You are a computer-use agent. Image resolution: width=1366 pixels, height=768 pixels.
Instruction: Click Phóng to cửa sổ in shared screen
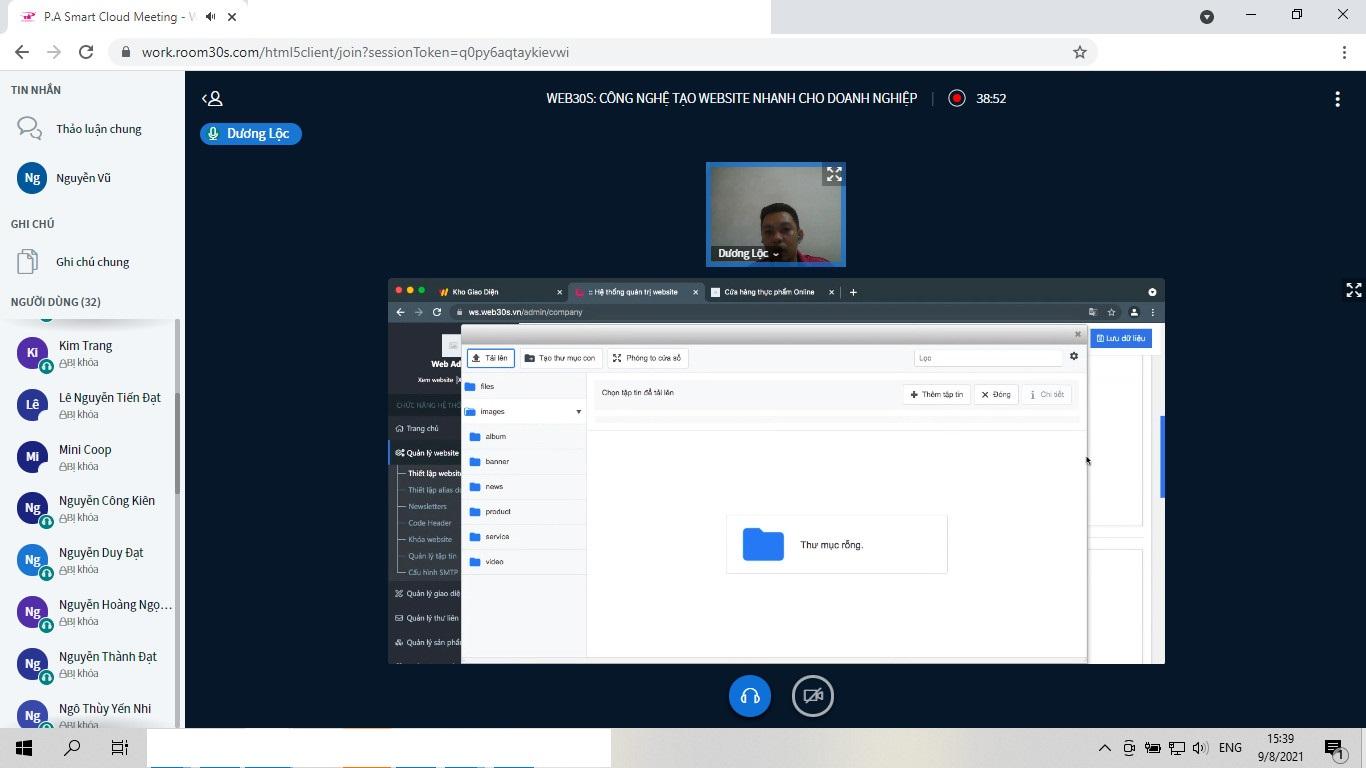pyautogui.click(x=647, y=358)
